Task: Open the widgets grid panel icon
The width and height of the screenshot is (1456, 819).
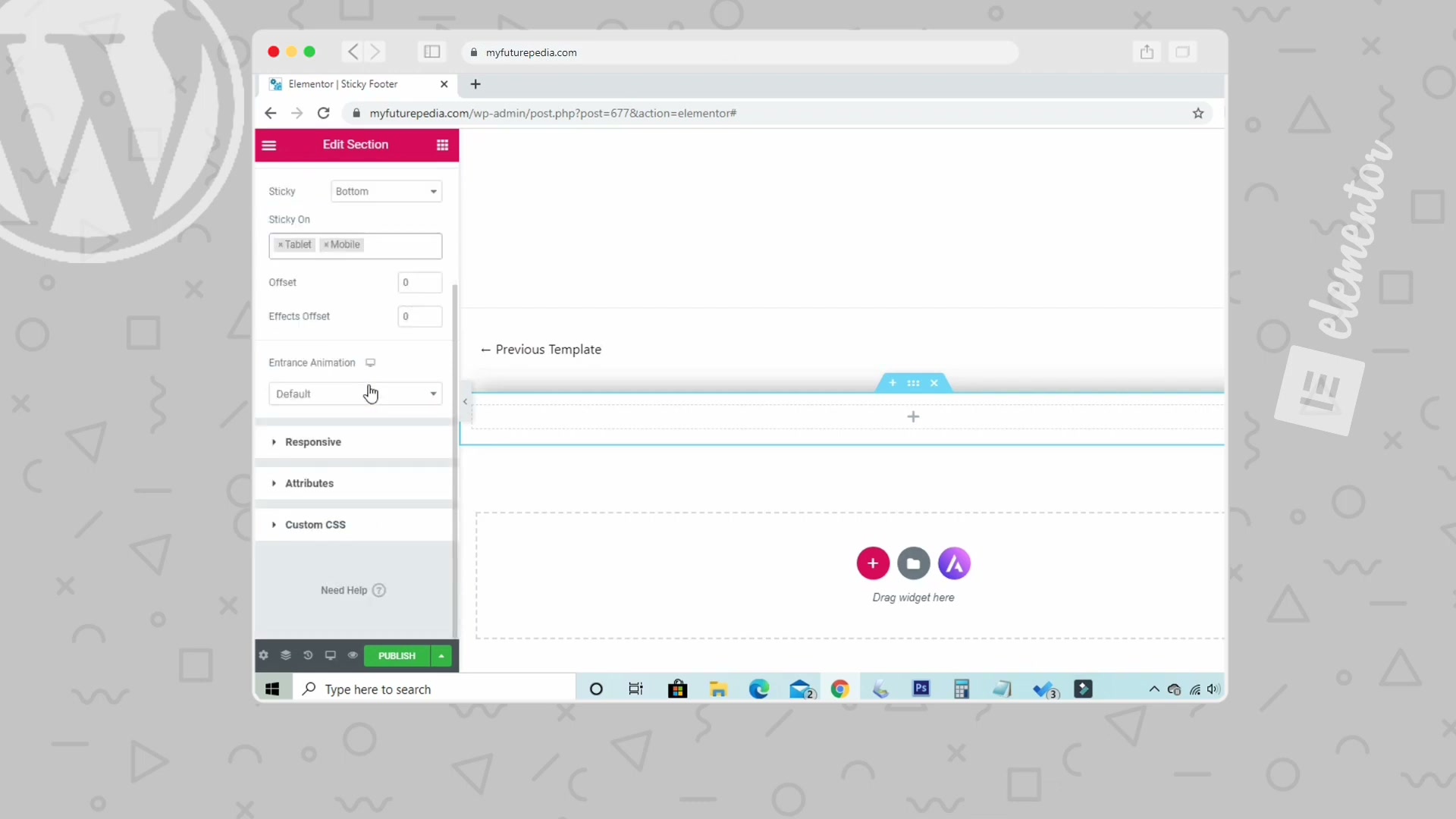Action: click(442, 145)
